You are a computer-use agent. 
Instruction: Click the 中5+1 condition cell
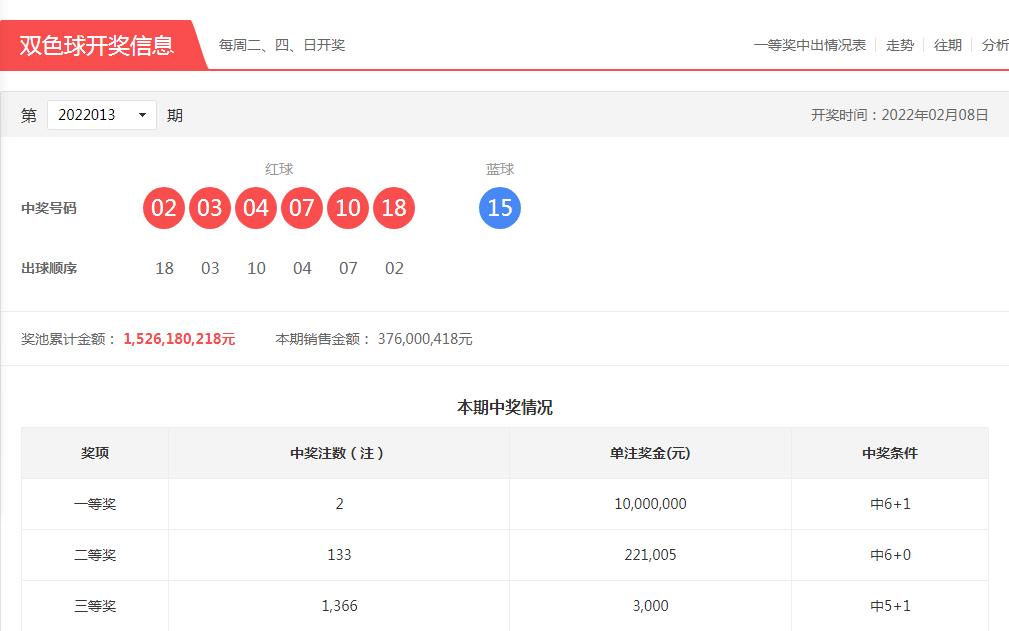click(890, 605)
